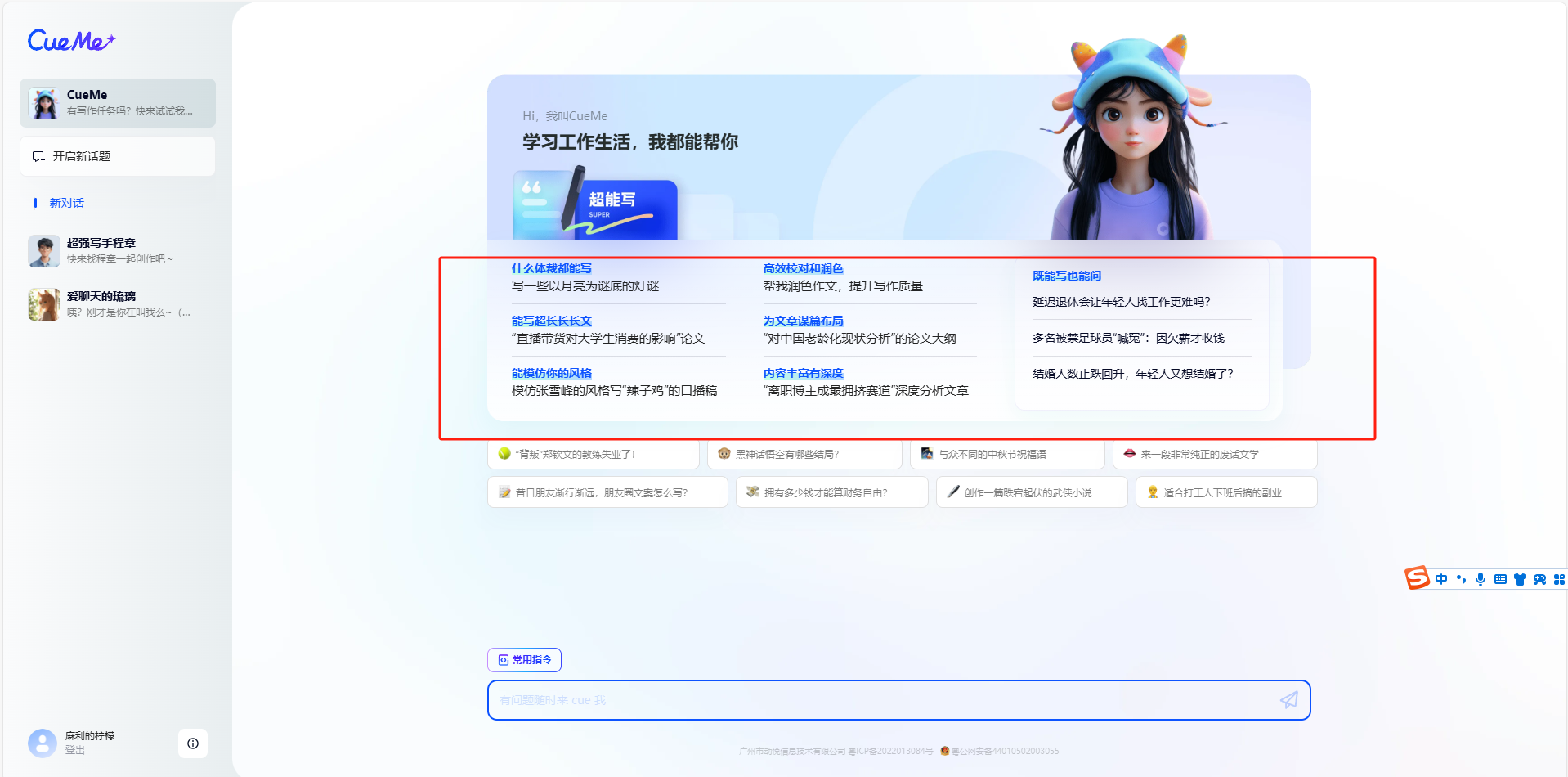Open the CueMe assistant conversation
Image resolution: width=1568 pixels, height=777 pixels.
(118, 103)
